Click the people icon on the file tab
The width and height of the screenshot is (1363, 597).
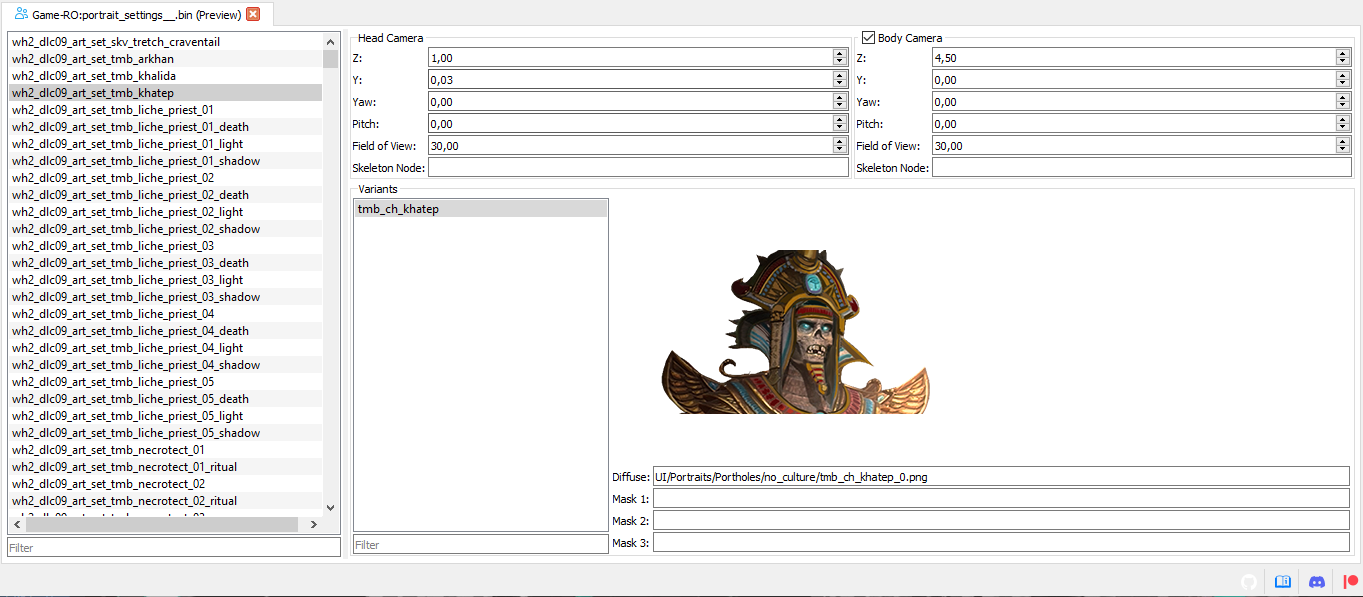click(21, 14)
